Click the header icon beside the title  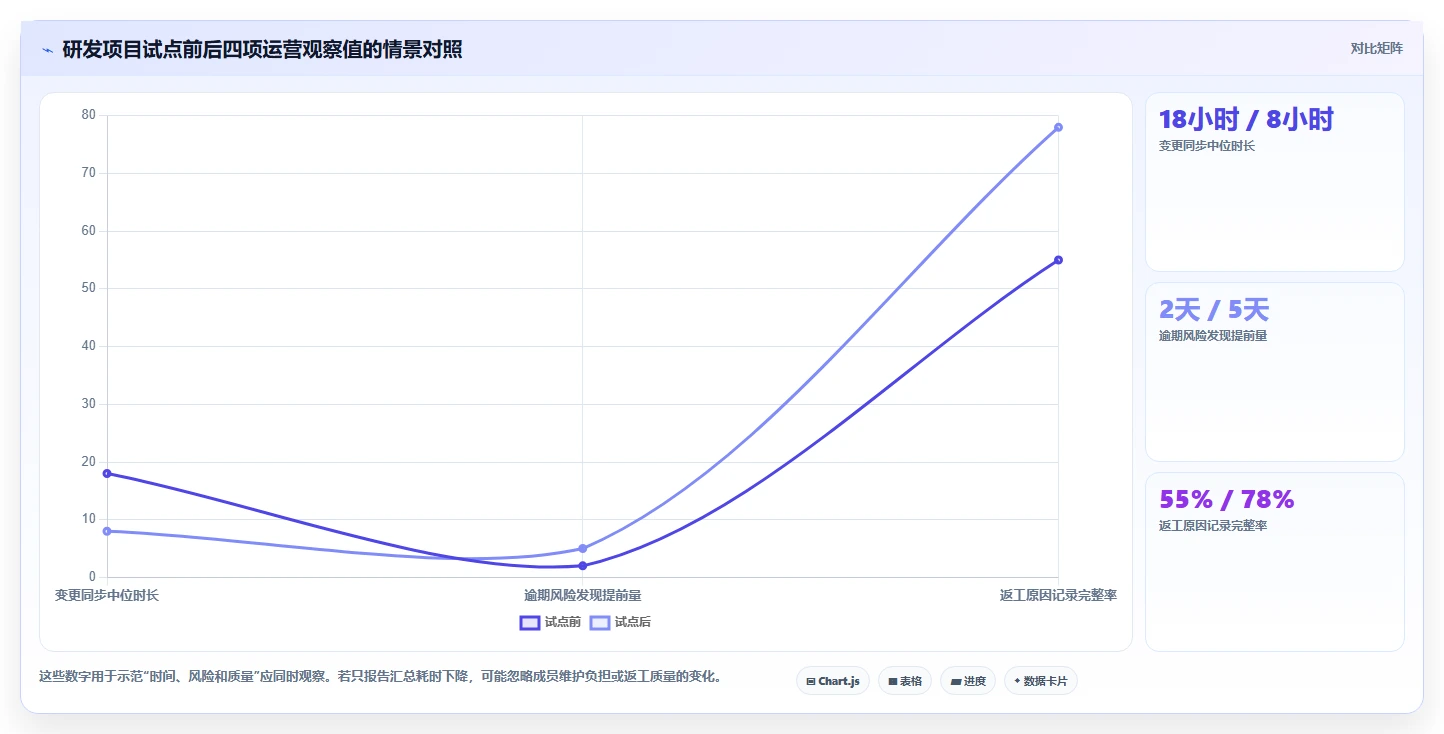[47, 50]
